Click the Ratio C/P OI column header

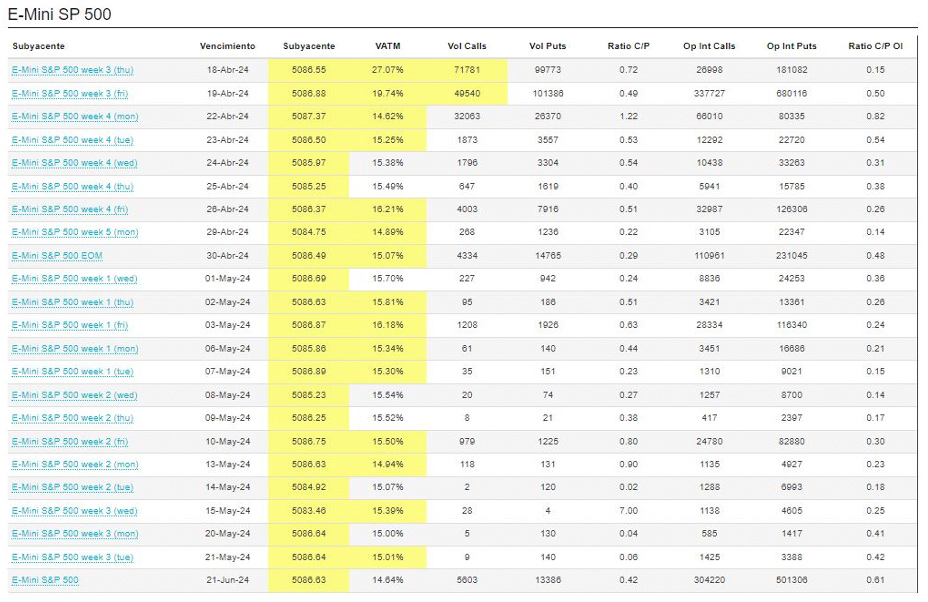point(875,46)
